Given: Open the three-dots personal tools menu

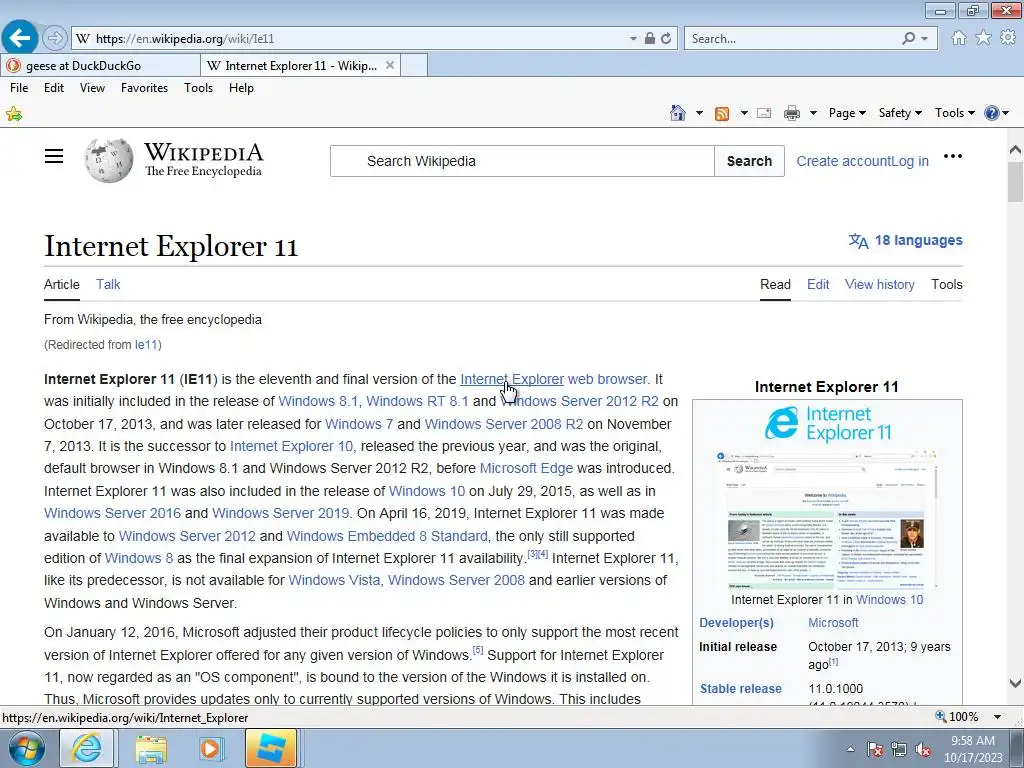Looking at the screenshot, I should pyautogui.click(x=953, y=156).
